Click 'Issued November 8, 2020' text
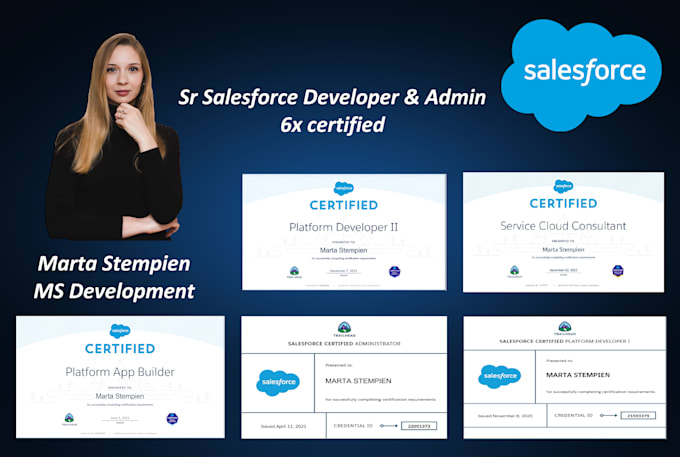Viewport: 680px width, 457px height. pos(505,416)
